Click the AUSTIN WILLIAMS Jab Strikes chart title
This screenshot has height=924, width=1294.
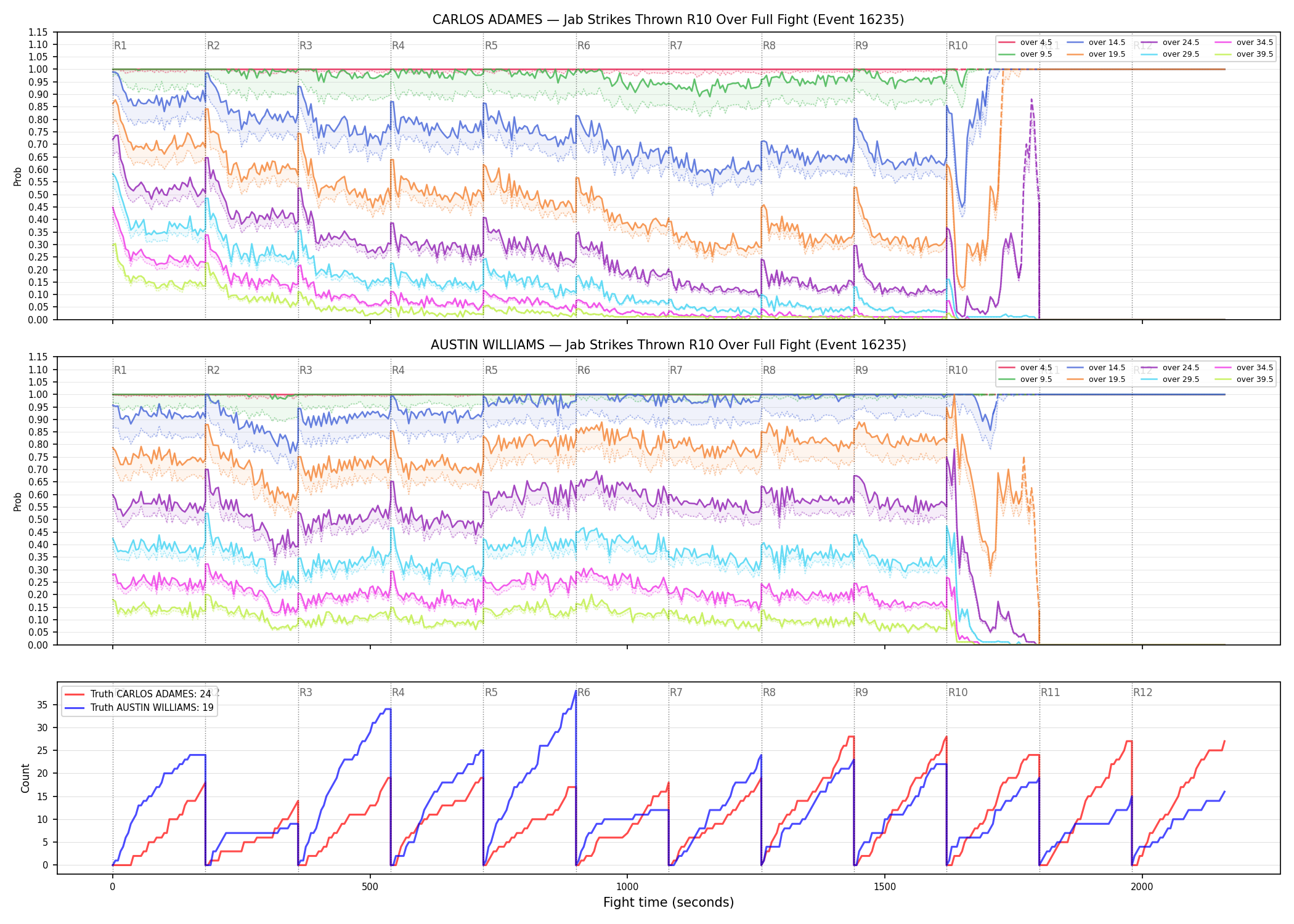coord(668,345)
